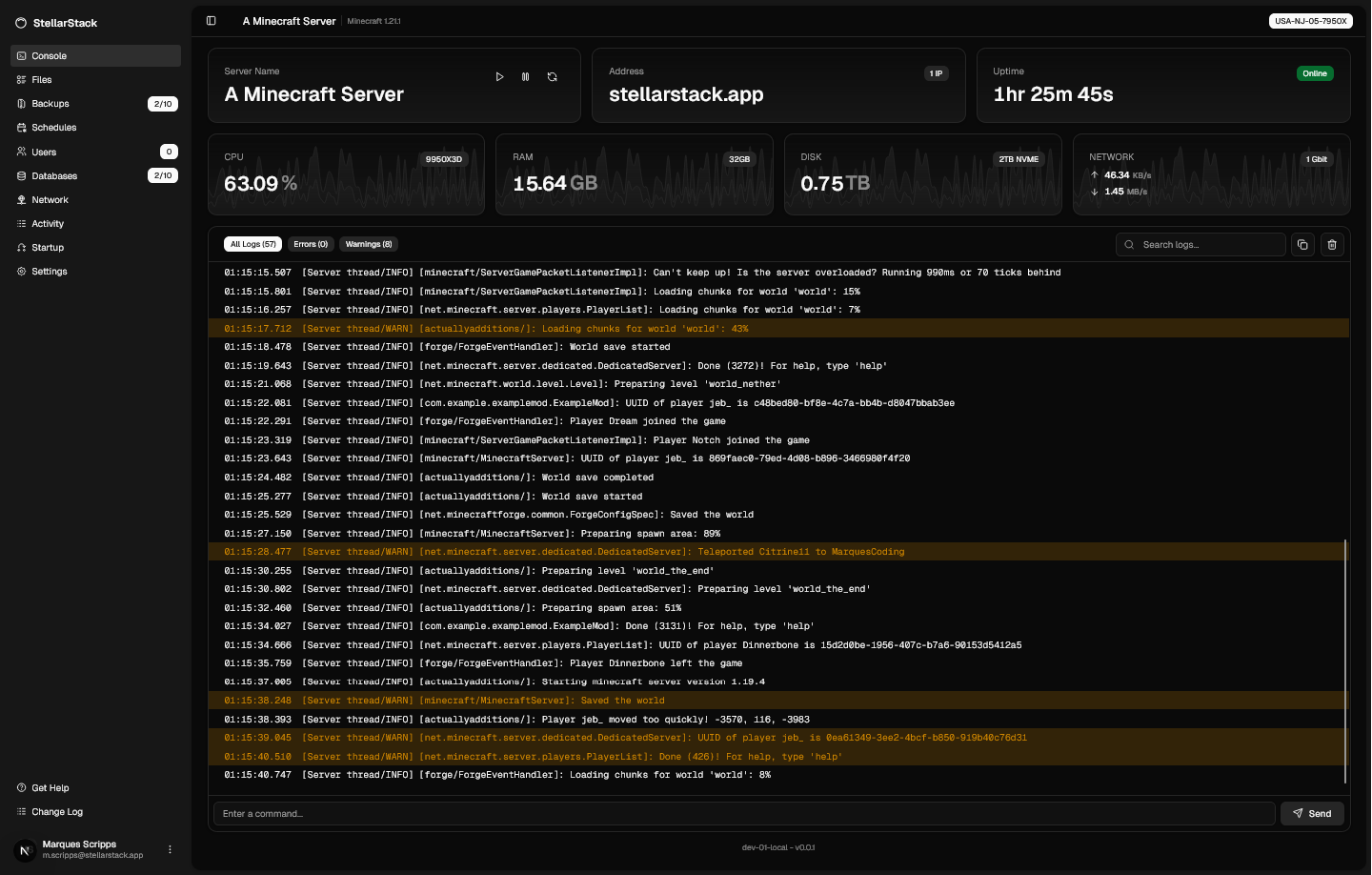Click the 1 IP address badge
1372x875 pixels.
937,73
